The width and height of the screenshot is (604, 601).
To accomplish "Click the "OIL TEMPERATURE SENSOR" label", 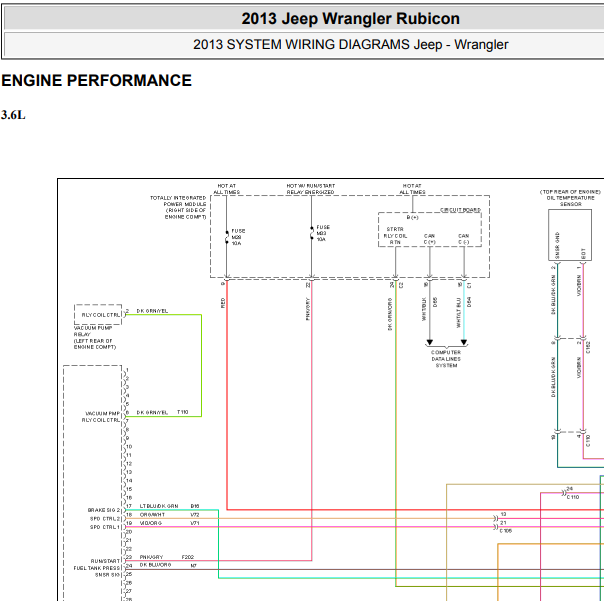I will [x=570, y=201].
